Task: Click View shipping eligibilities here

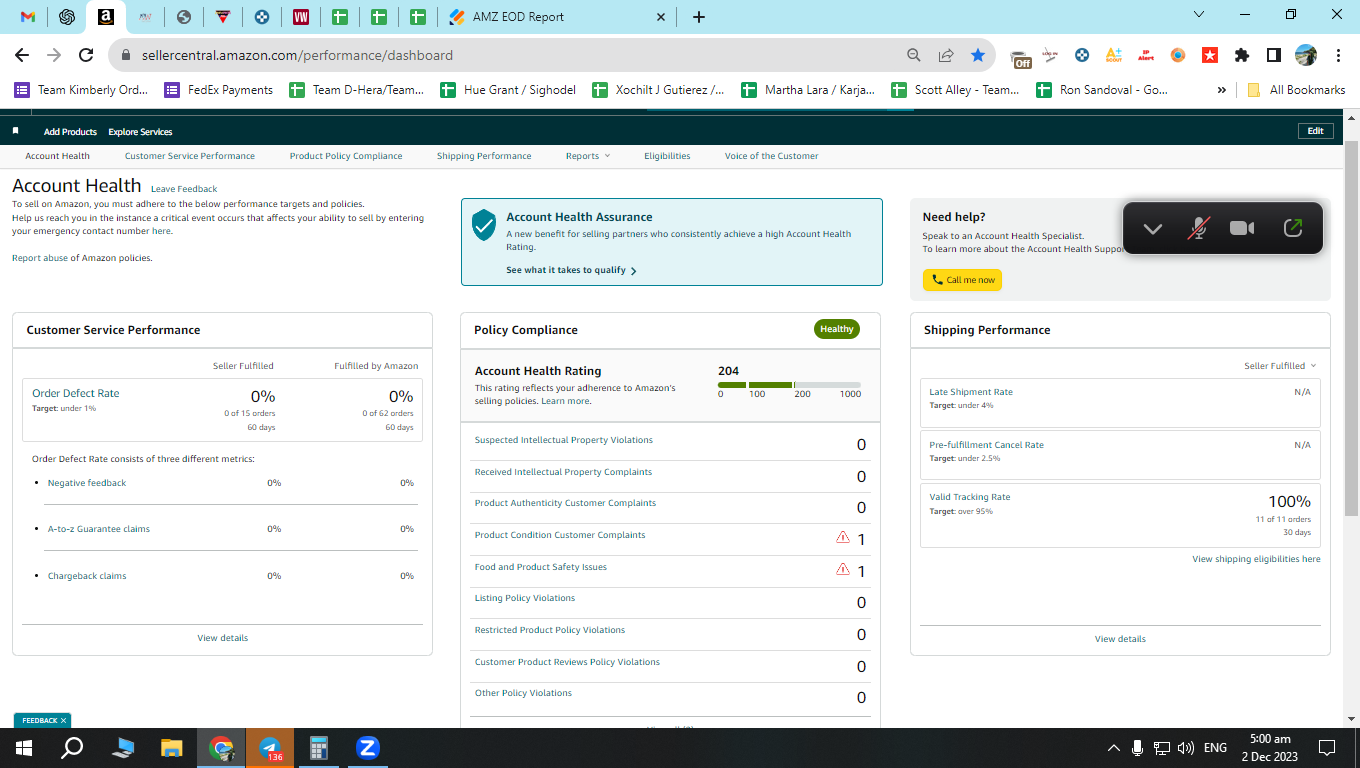Action: [x=1256, y=559]
